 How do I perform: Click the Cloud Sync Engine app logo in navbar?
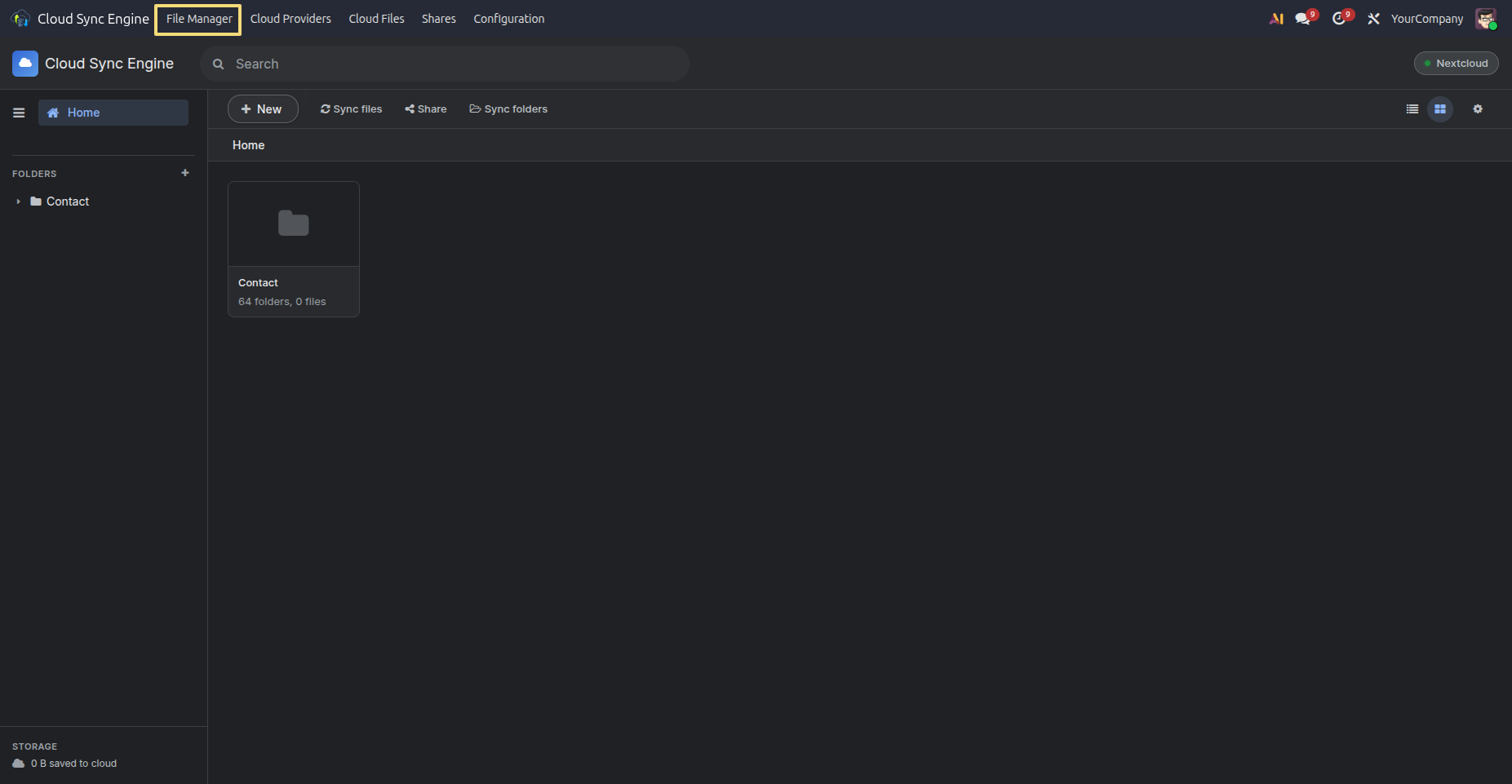pos(20,19)
